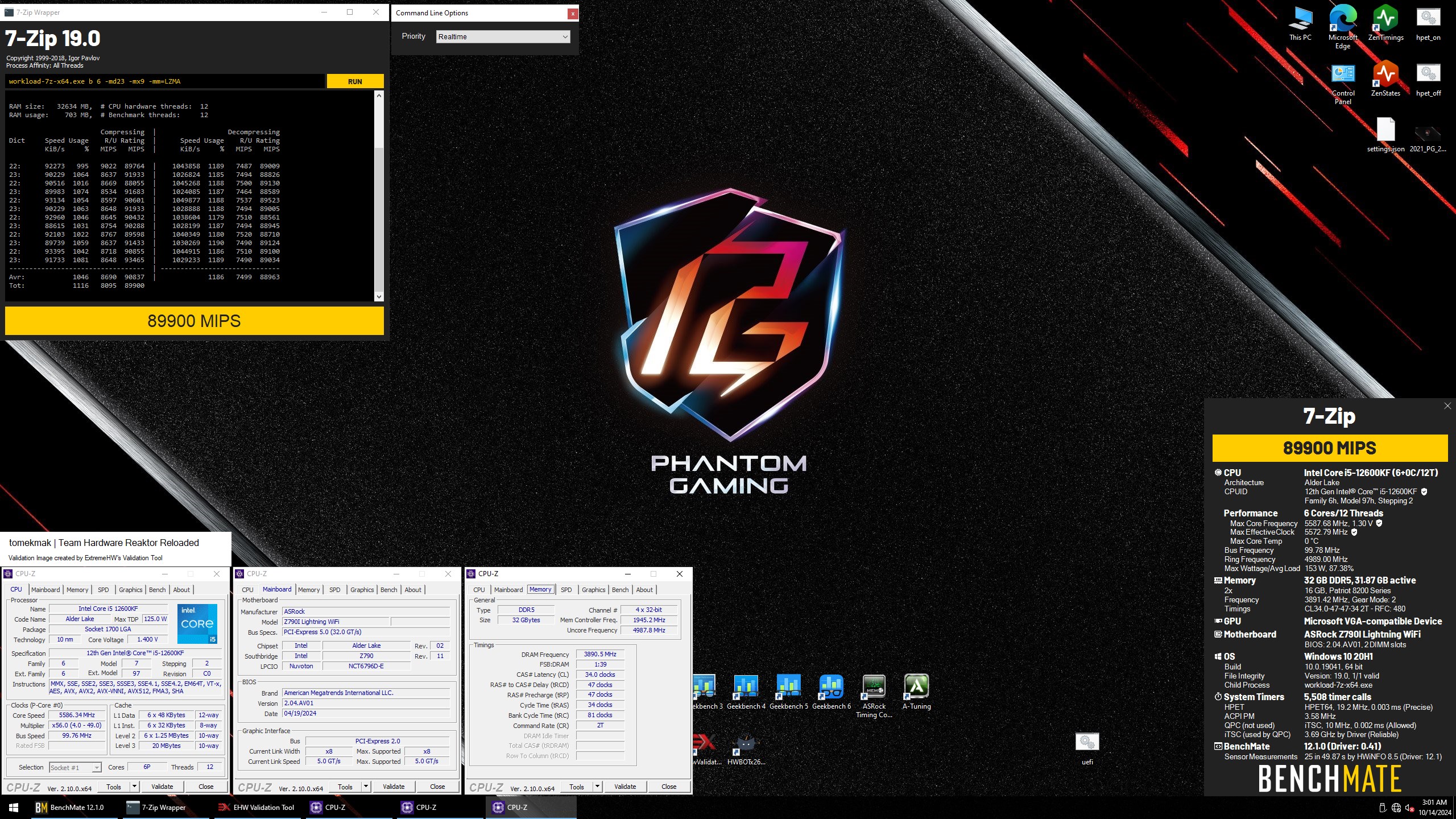Viewport: 1456px width, 819px height.
Task: Click Tools button in CPU-Z Mainboard window
Action: click(345, 787)
